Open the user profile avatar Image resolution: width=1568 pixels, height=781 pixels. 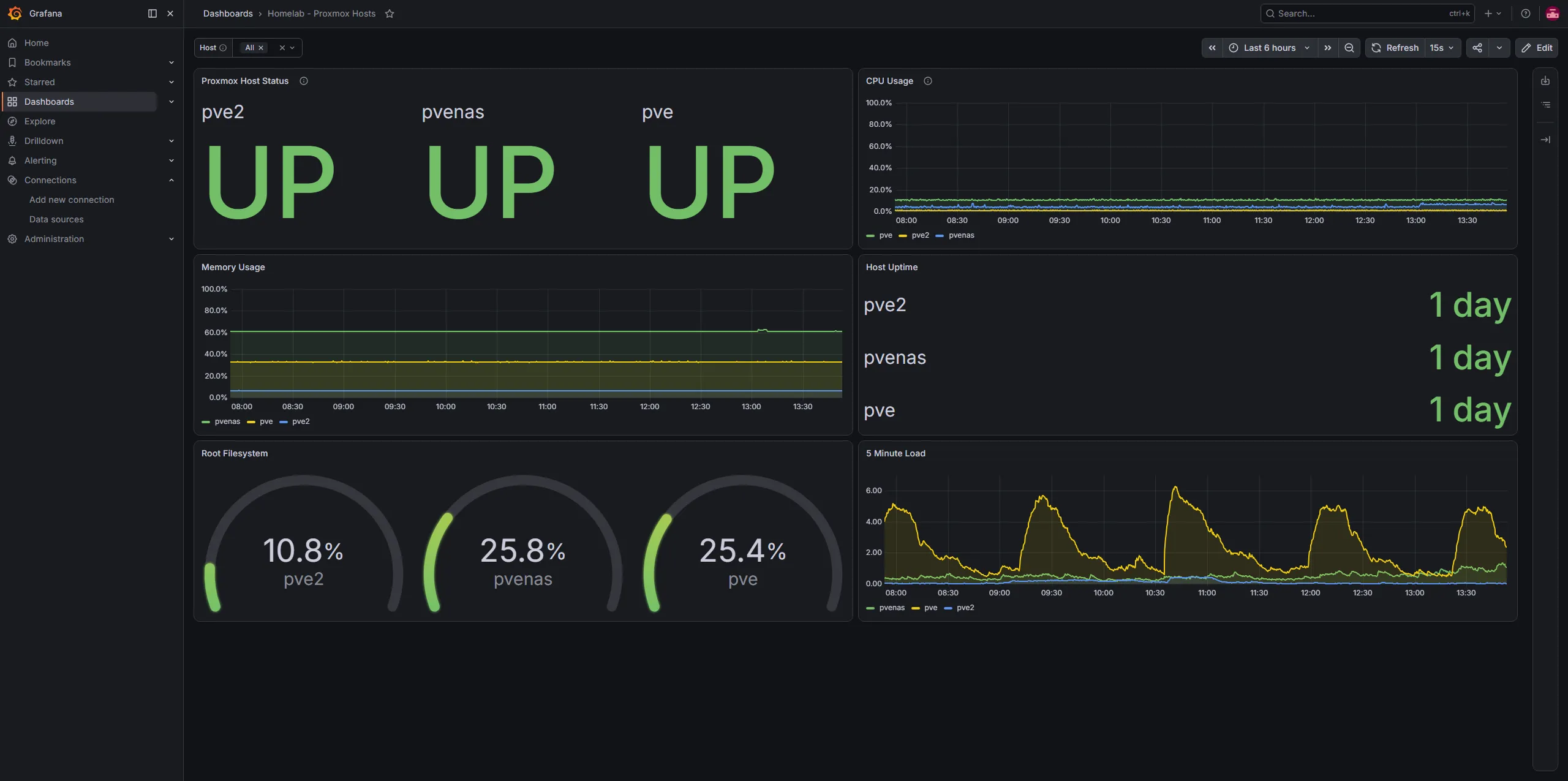pyautogui.click(x=1552, y=13)
